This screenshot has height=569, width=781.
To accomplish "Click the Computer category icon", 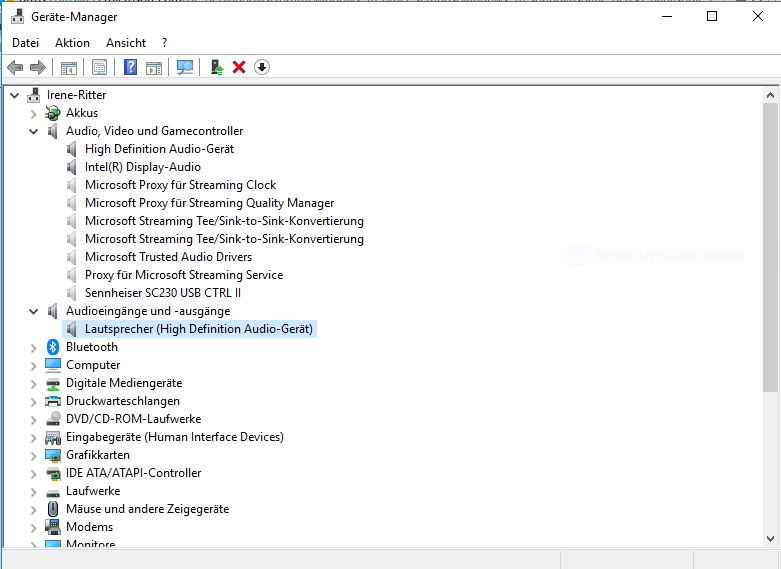I will [x=53, y=365].
